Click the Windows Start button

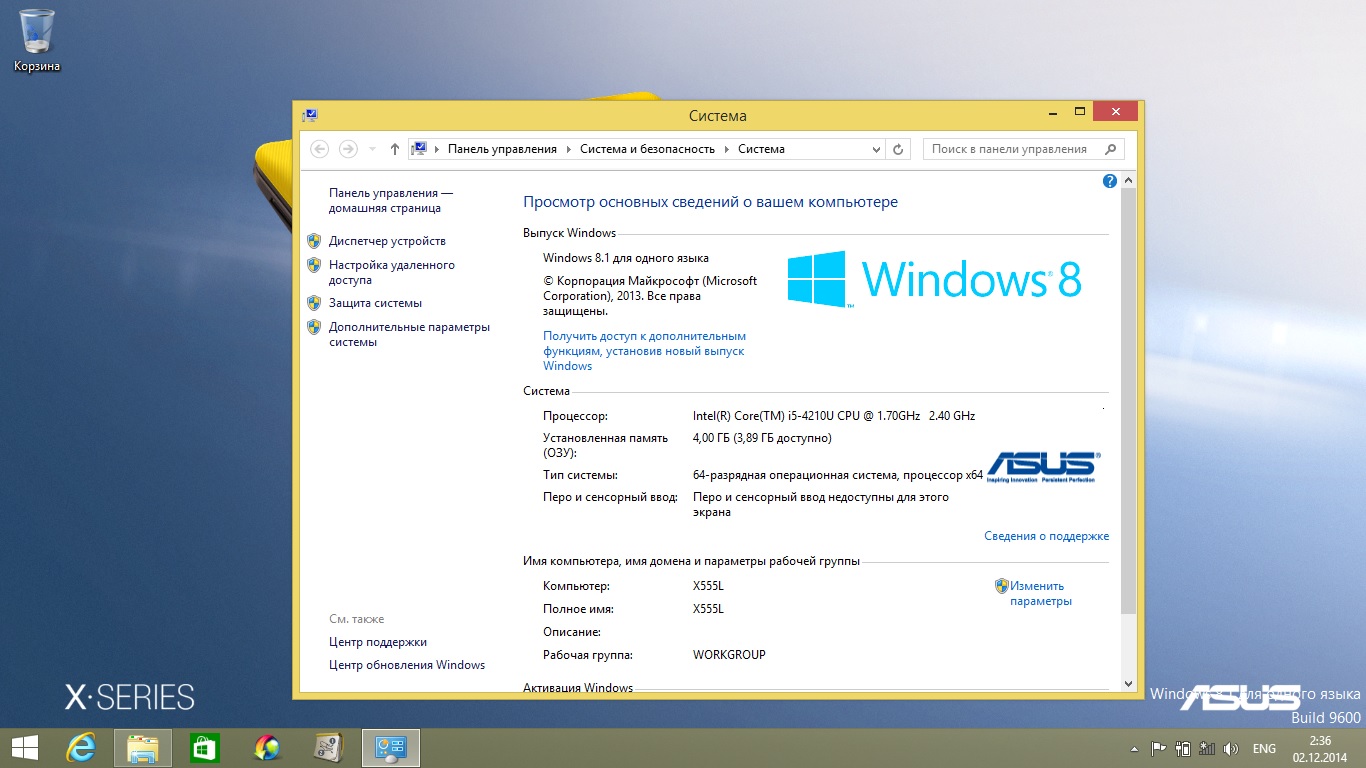25,747
